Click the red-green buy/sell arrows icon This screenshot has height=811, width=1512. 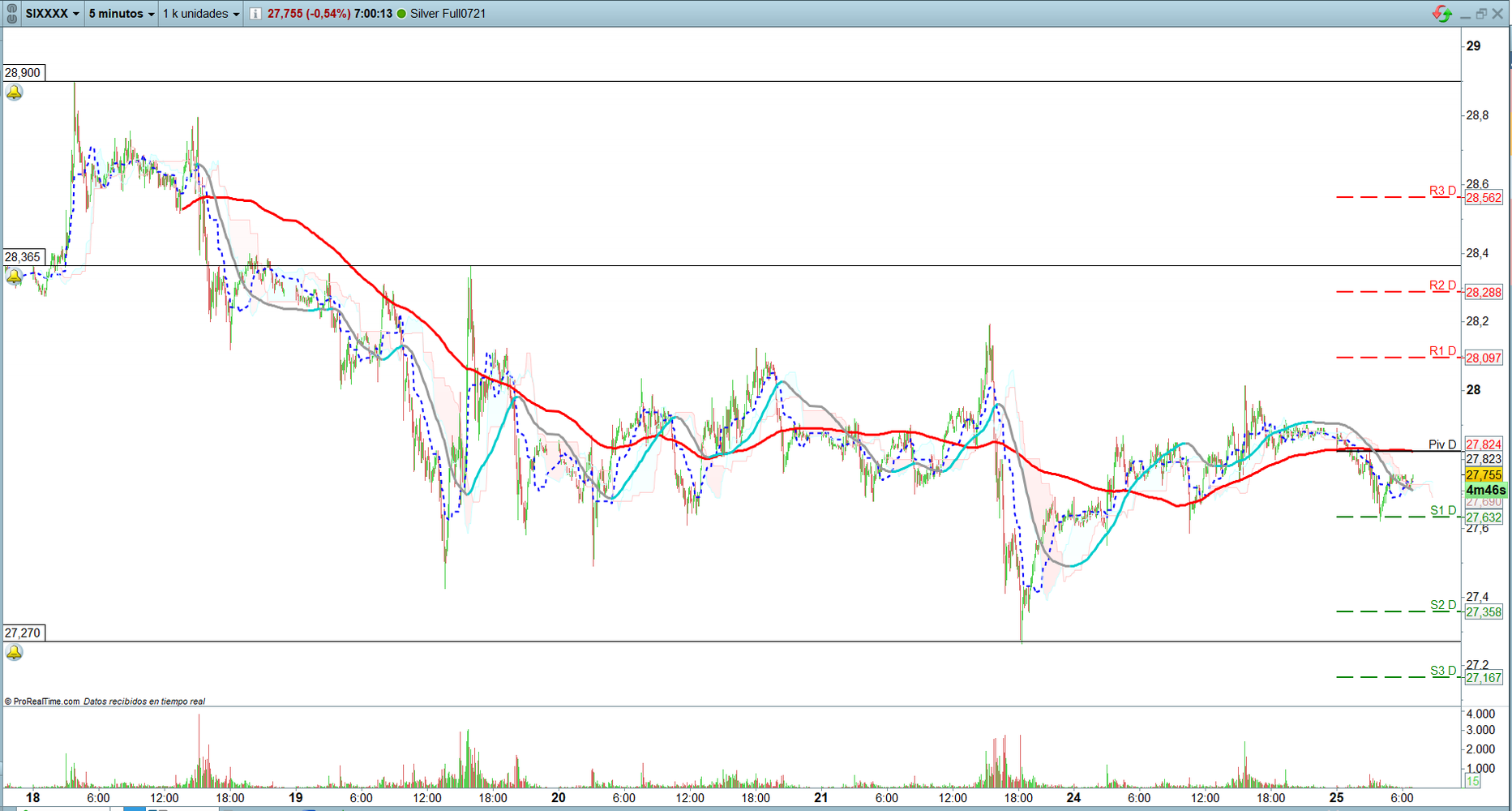[1441, 14]
